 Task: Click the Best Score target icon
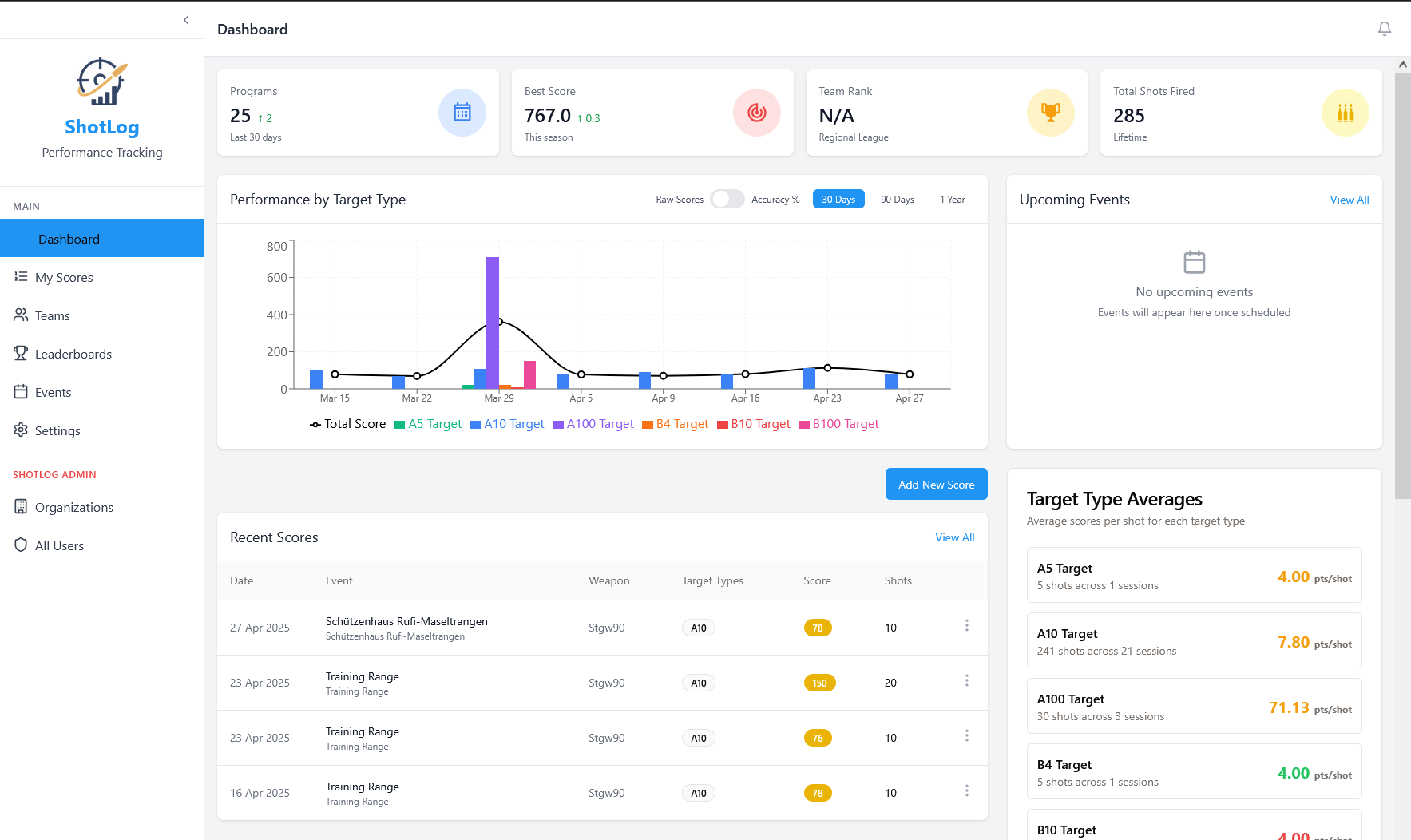pos(756,113)
